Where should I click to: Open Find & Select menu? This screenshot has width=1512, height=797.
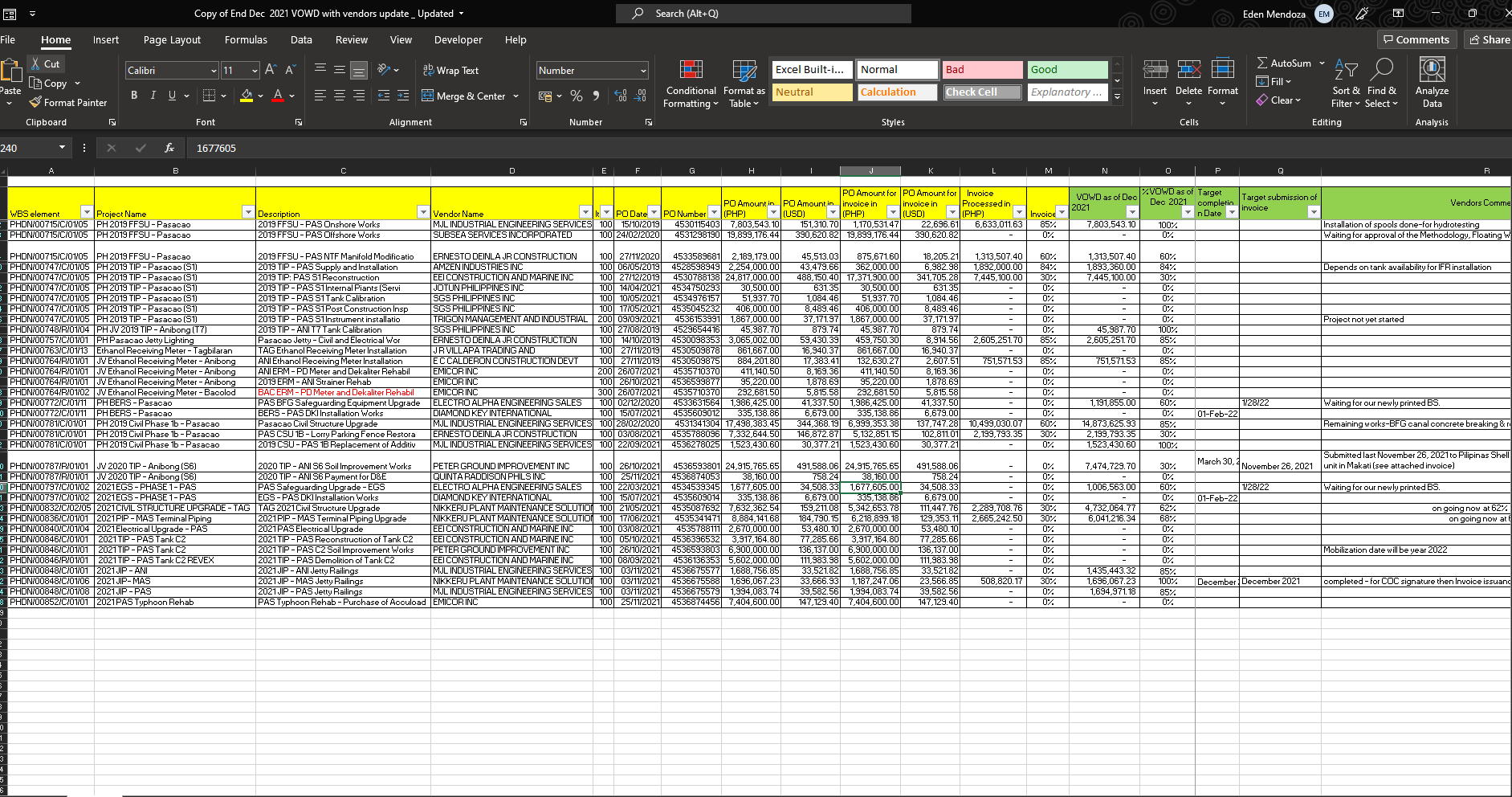1382,84
